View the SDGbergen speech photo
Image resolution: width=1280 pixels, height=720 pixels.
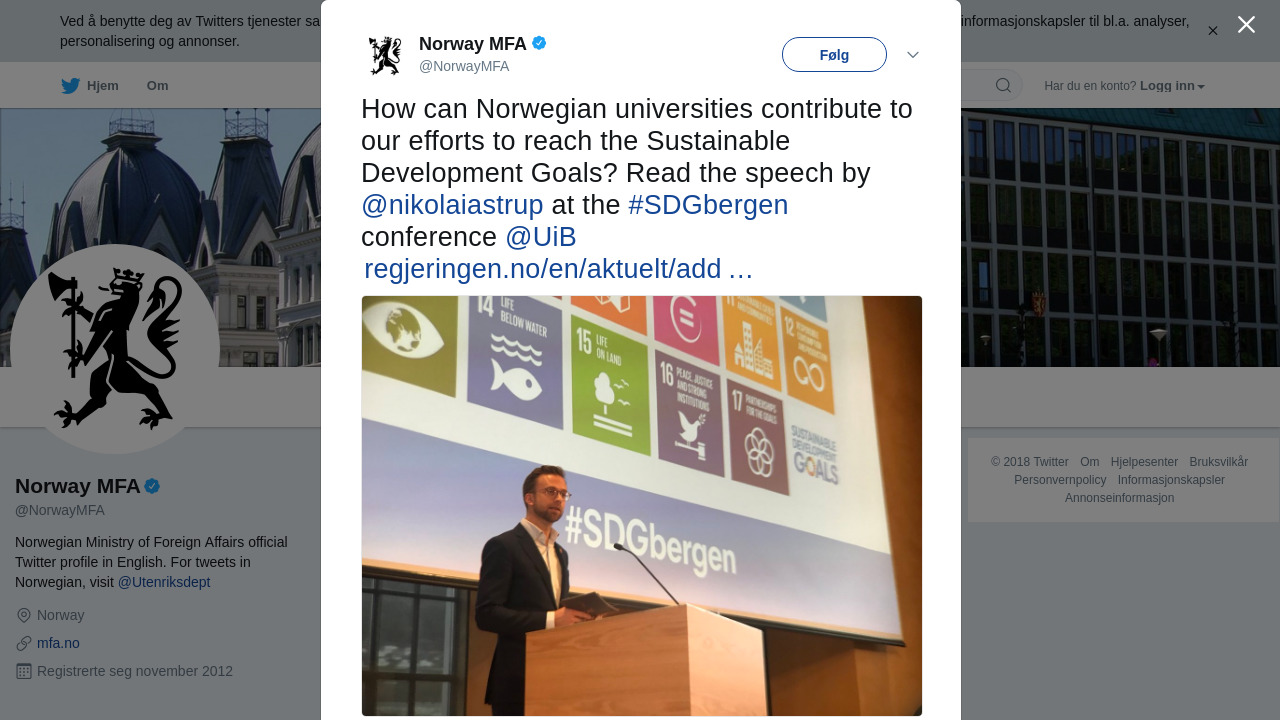coord(642,506)
